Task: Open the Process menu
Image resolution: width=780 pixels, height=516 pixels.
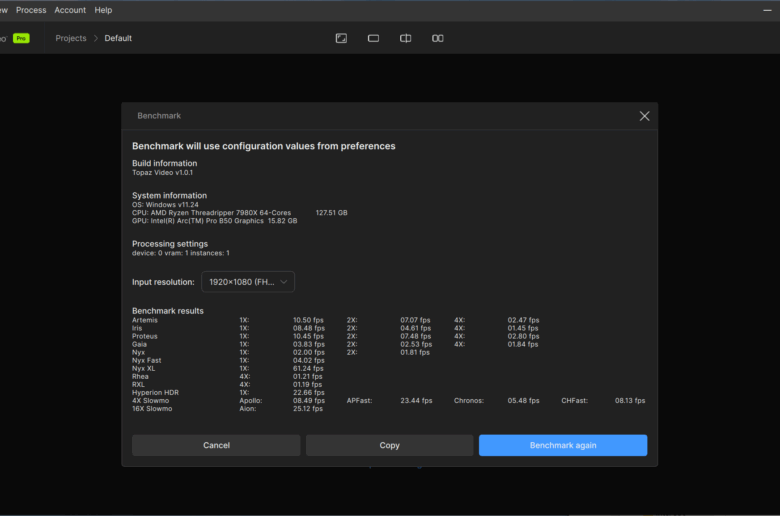Action: [31, 10]
